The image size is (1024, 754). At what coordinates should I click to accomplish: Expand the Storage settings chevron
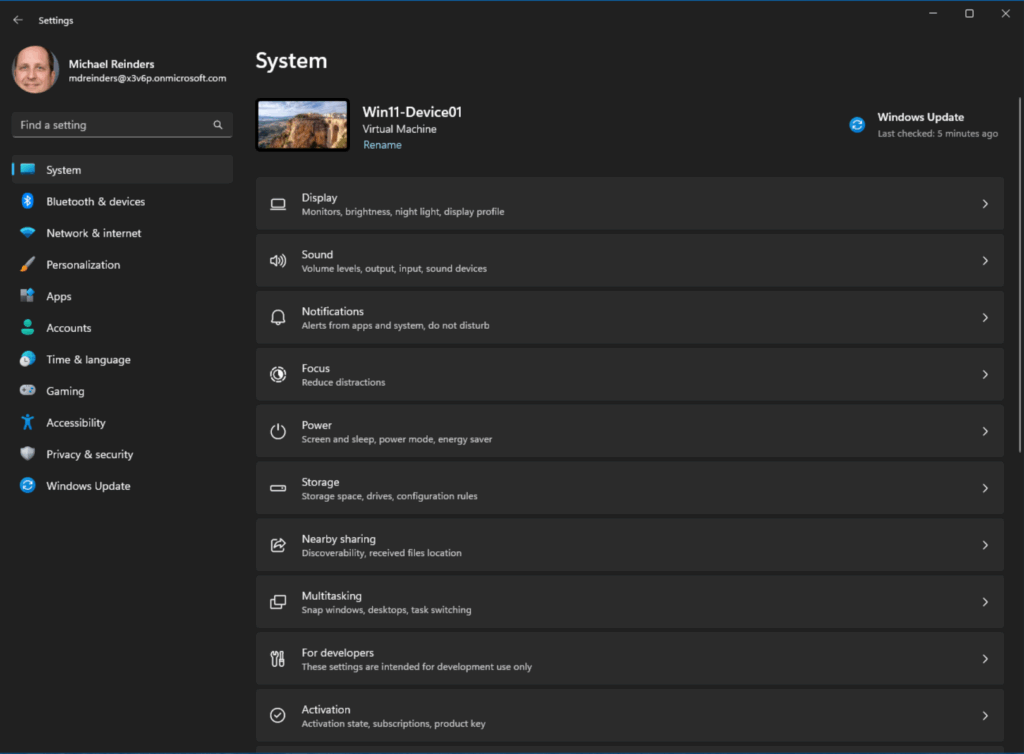(985, 488)
